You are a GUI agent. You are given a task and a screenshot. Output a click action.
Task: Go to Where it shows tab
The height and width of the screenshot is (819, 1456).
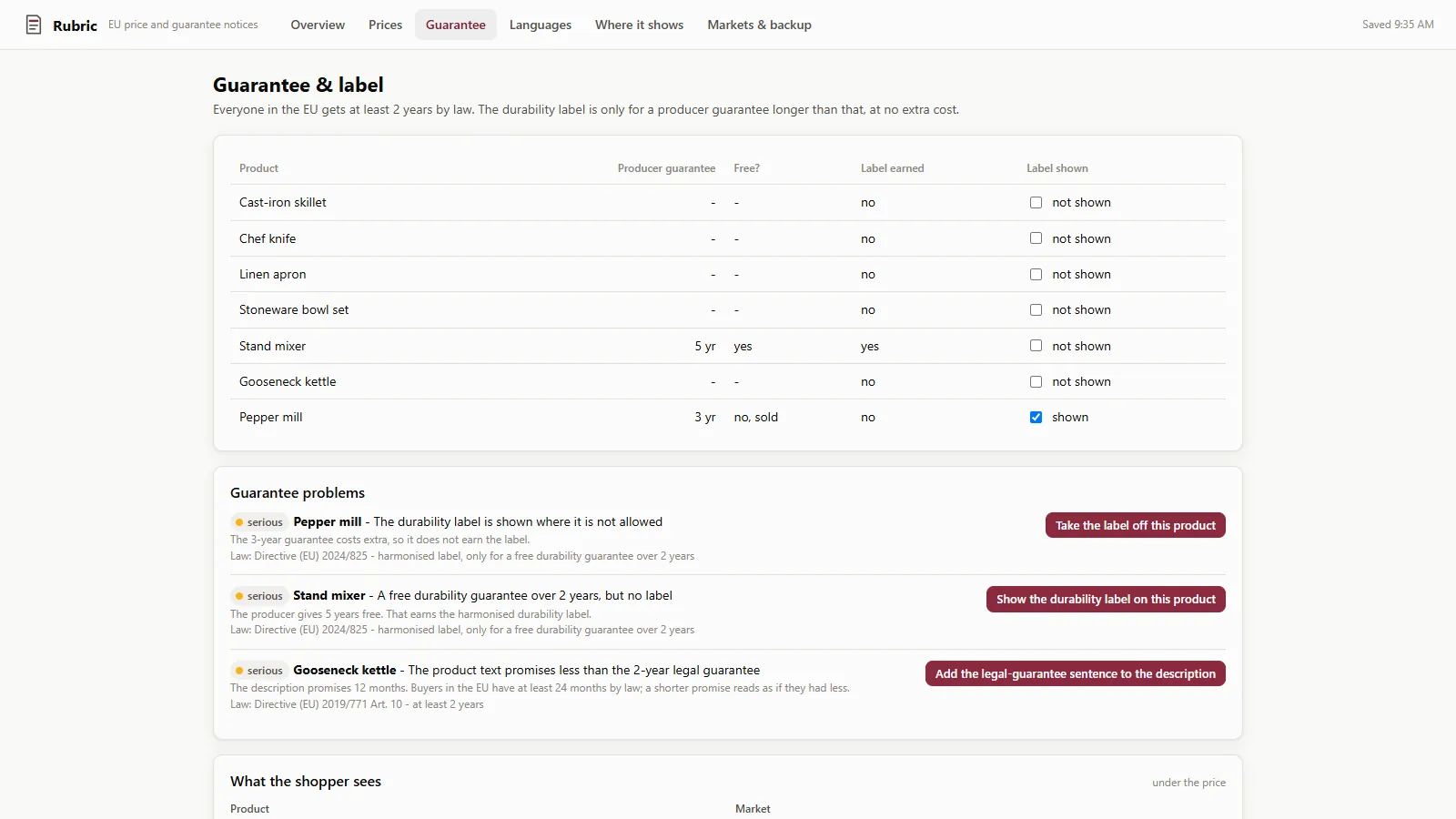click(x=639, y=25)
